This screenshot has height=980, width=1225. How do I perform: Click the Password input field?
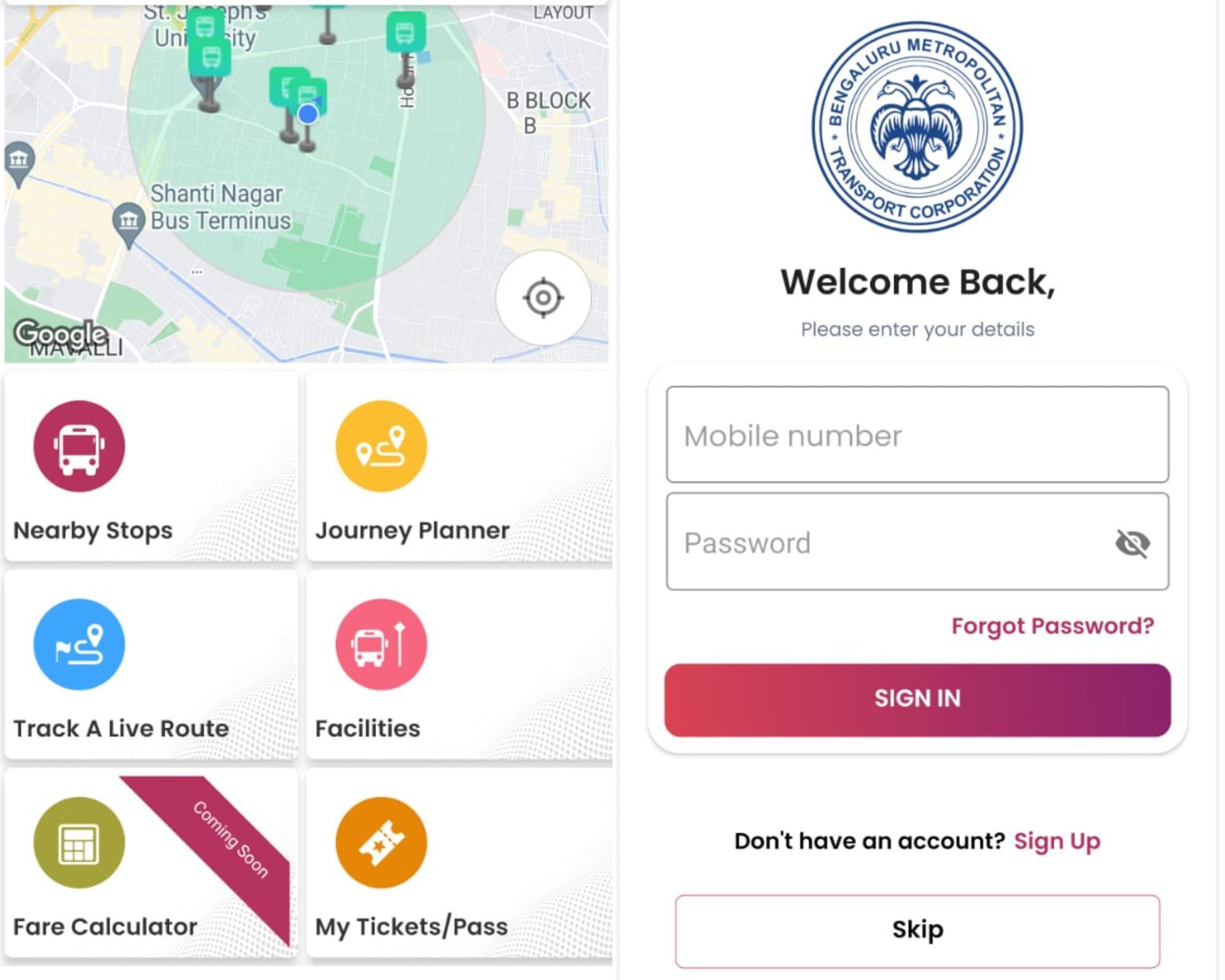click(918, 541)
